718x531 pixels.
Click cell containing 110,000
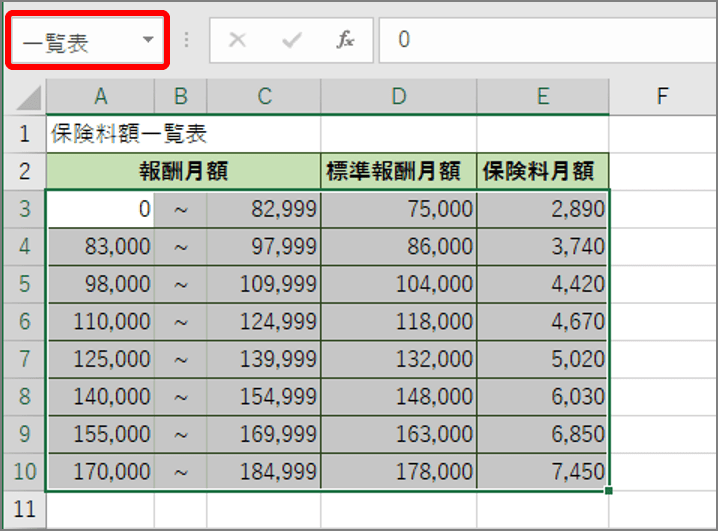point(100,322)
